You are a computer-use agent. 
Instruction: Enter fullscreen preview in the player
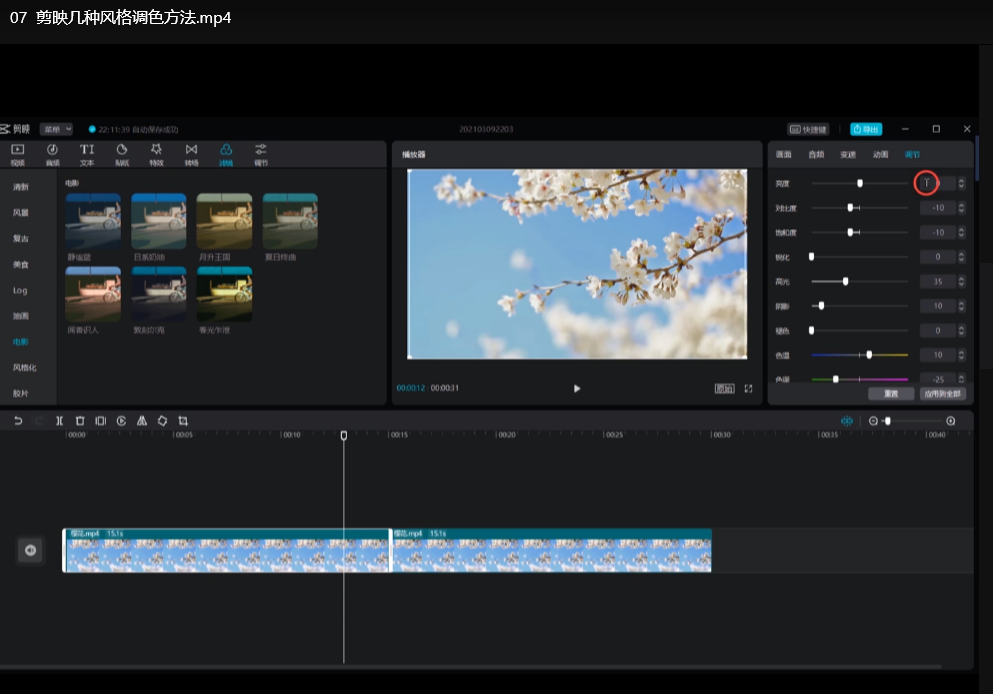(749, 388)
